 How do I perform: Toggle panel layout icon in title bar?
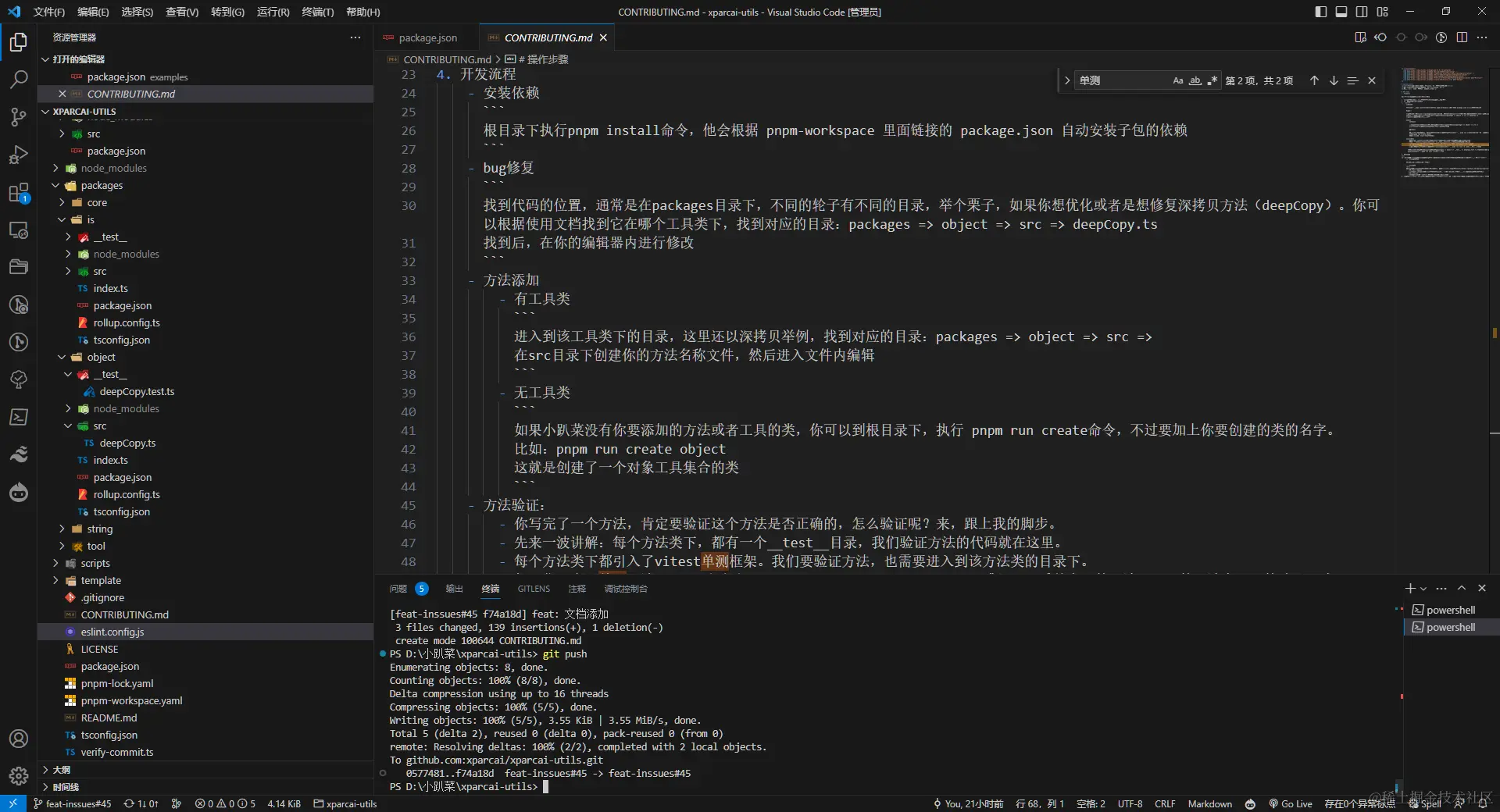tap(1341, 12)
